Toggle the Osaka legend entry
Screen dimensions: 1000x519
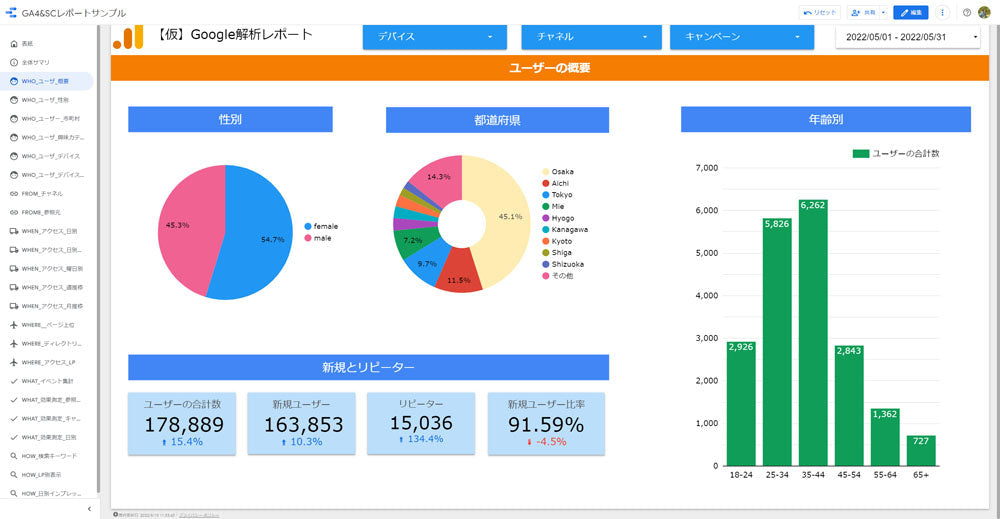coord(562,172)
